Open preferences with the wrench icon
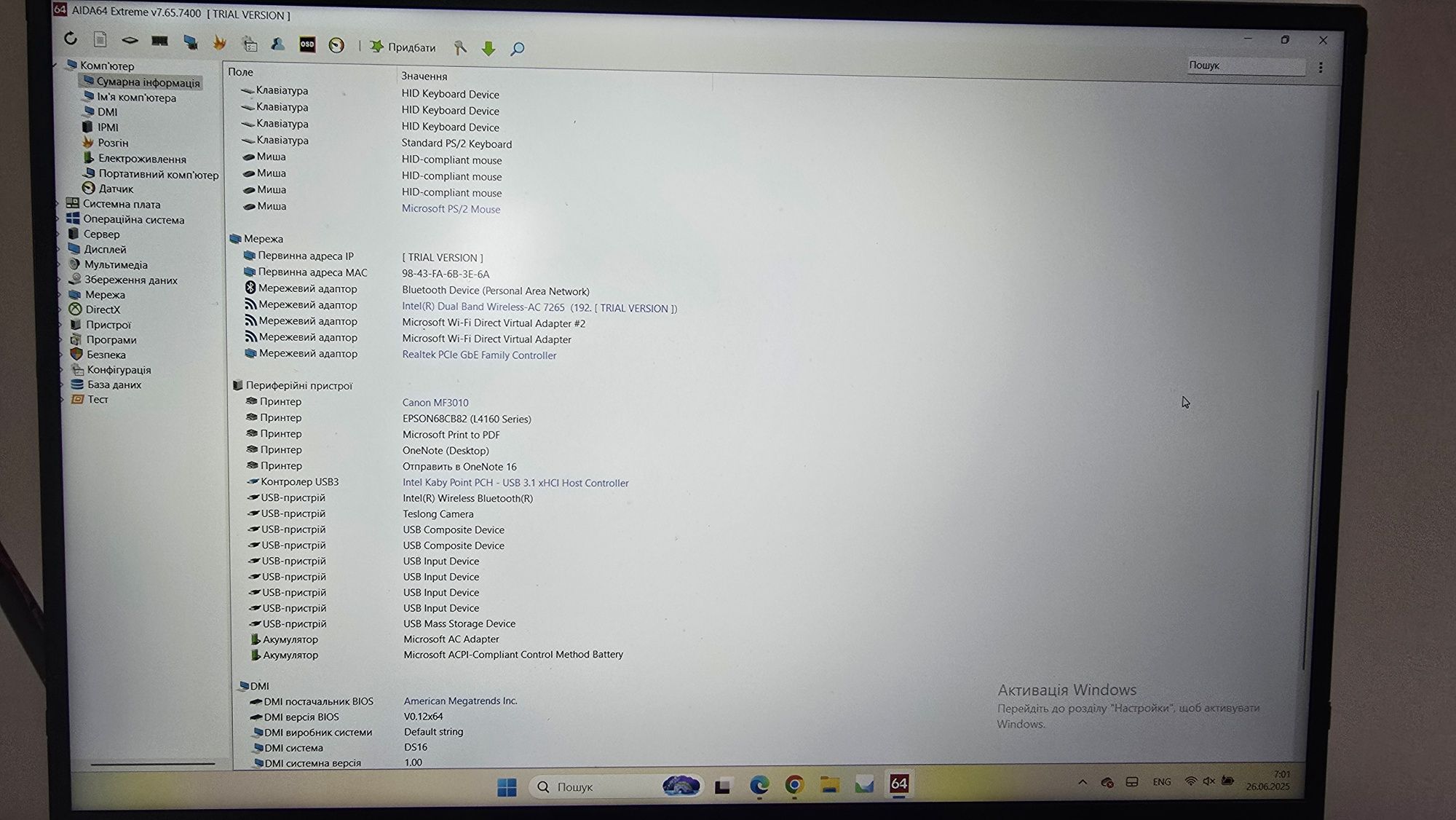The image size is (1456, 820). [459, 47]
